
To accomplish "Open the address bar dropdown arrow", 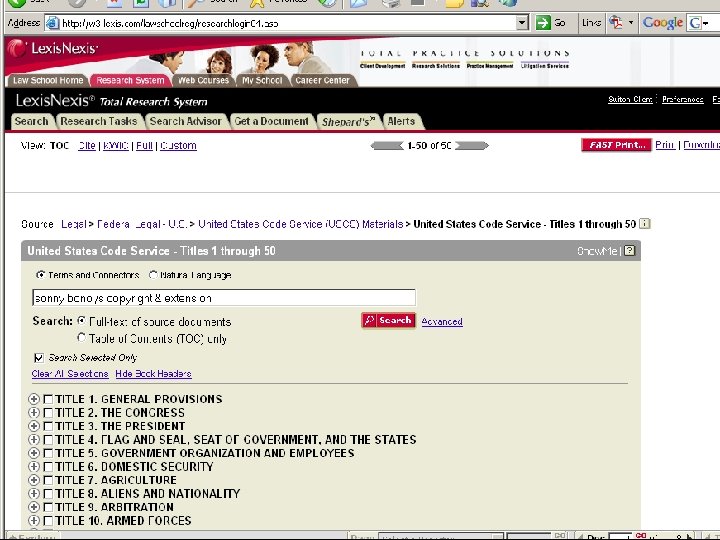I will click(x=522, y=22).
